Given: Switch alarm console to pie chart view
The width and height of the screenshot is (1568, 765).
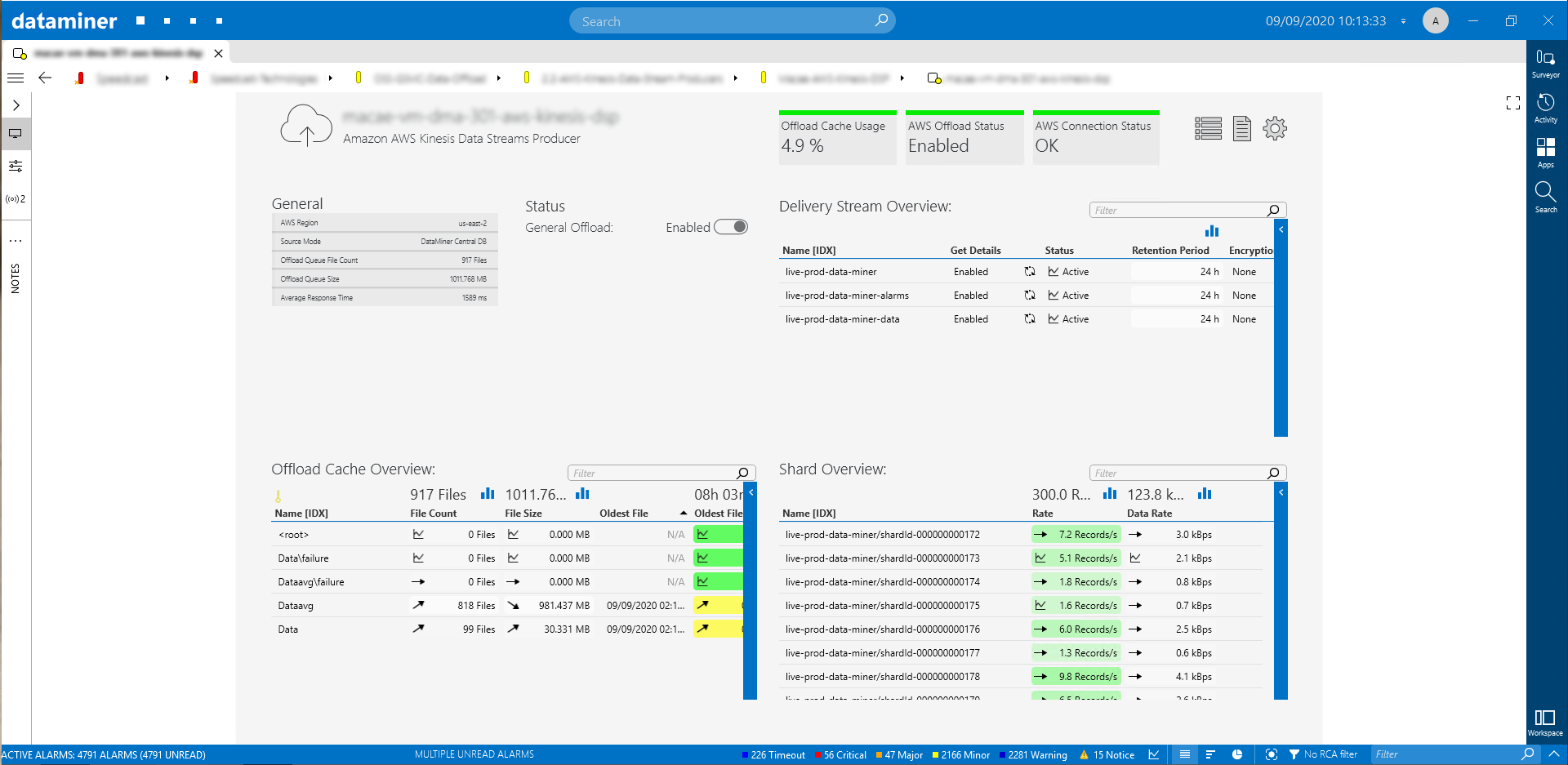Looking at the screenshot, I should [x=1236, y=754].
